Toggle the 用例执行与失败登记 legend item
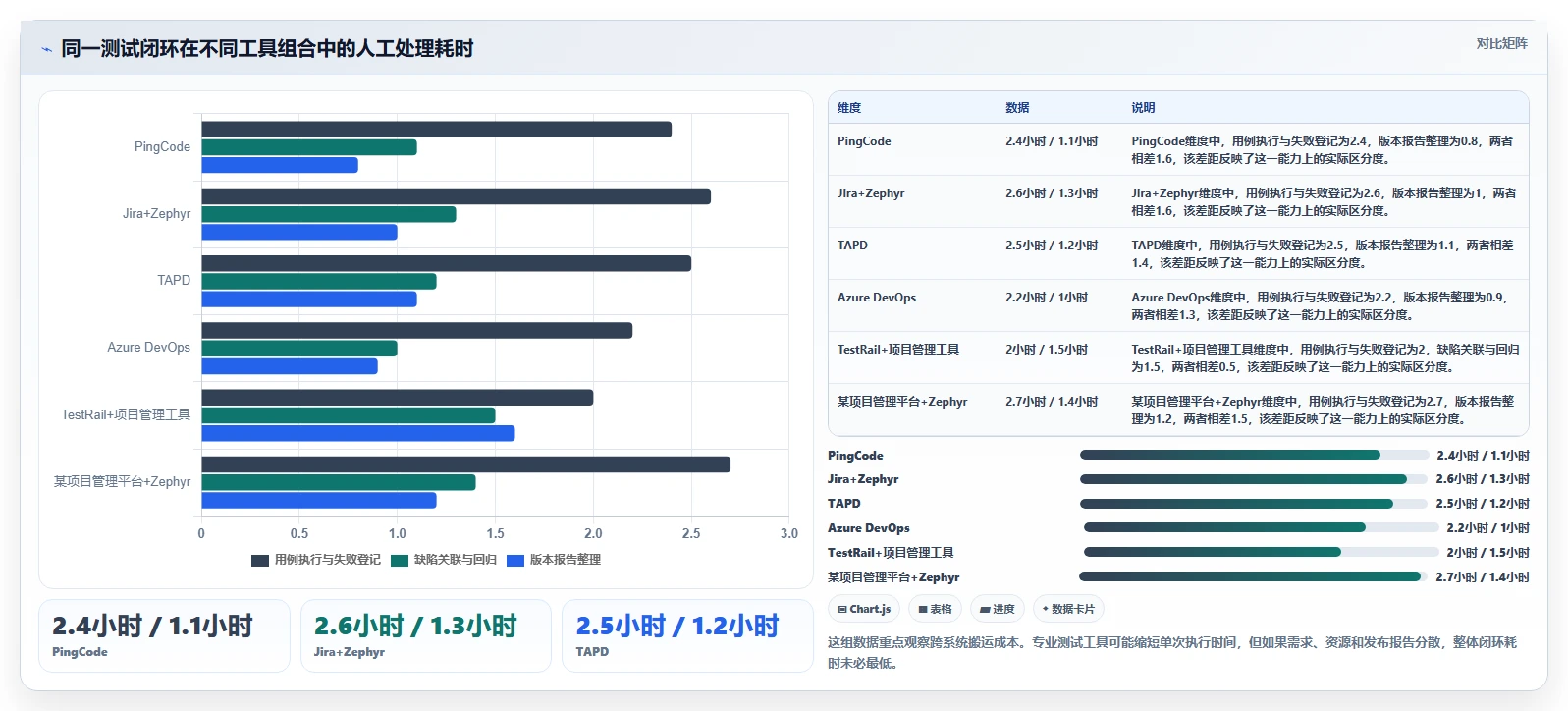Screen dimensions: 1568x711 tap(316, 560)
